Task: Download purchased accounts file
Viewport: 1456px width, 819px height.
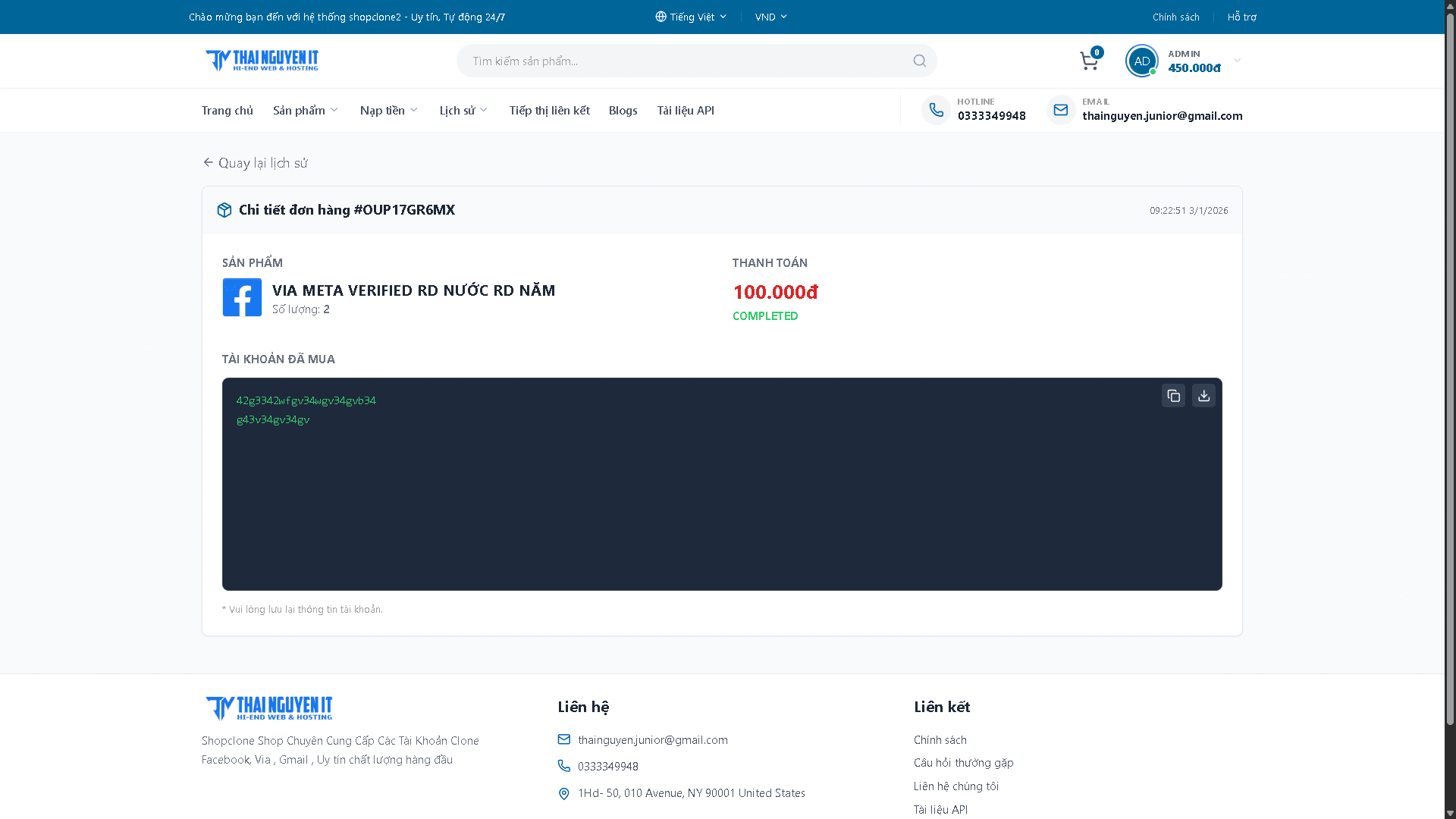Action: point(1203,395)
